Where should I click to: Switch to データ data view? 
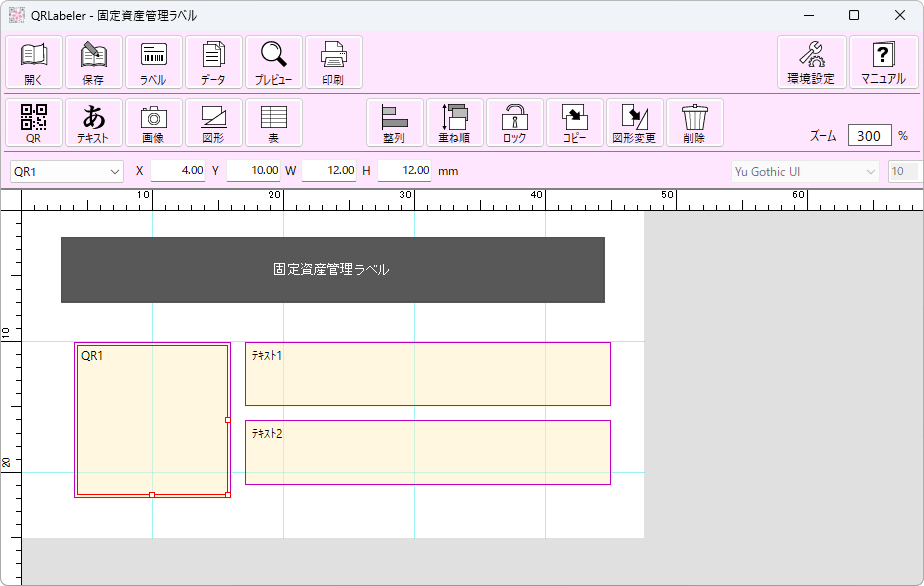coord(213,61)
